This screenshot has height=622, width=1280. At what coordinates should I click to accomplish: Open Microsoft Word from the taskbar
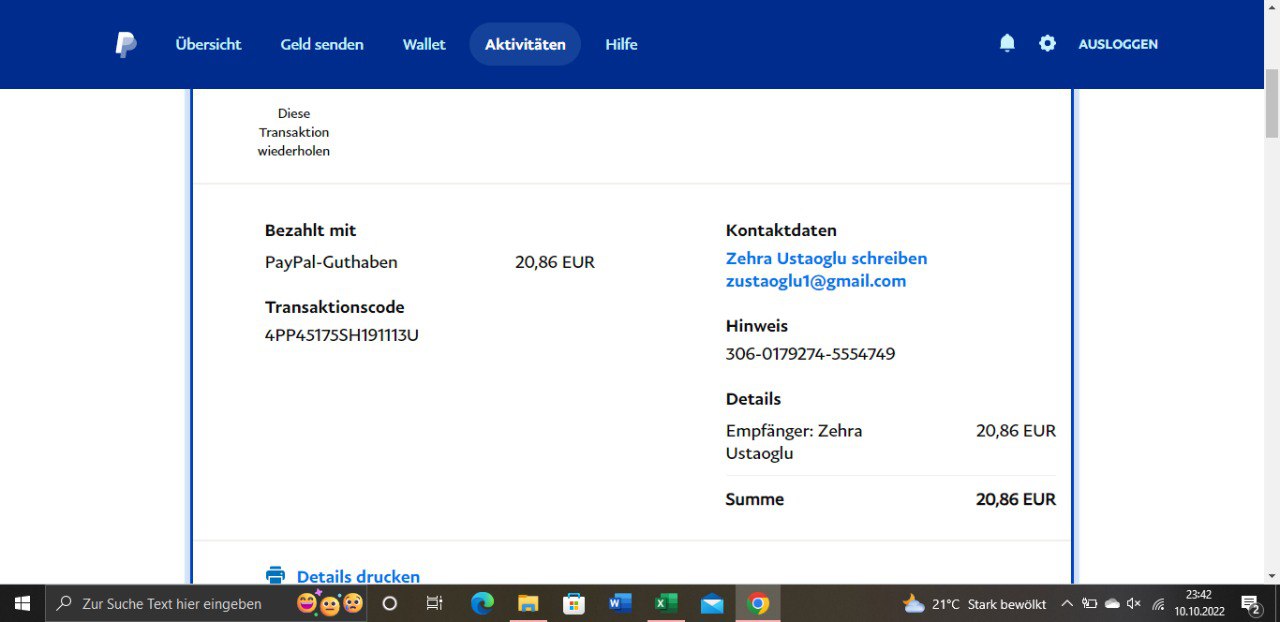(x=620, y=603)
